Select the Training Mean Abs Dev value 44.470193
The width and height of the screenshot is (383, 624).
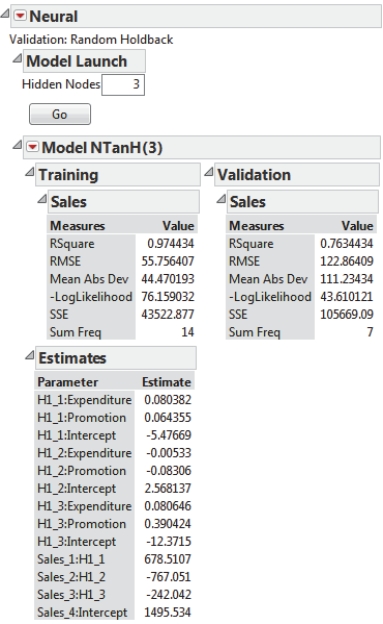click(x=168, y=279)
